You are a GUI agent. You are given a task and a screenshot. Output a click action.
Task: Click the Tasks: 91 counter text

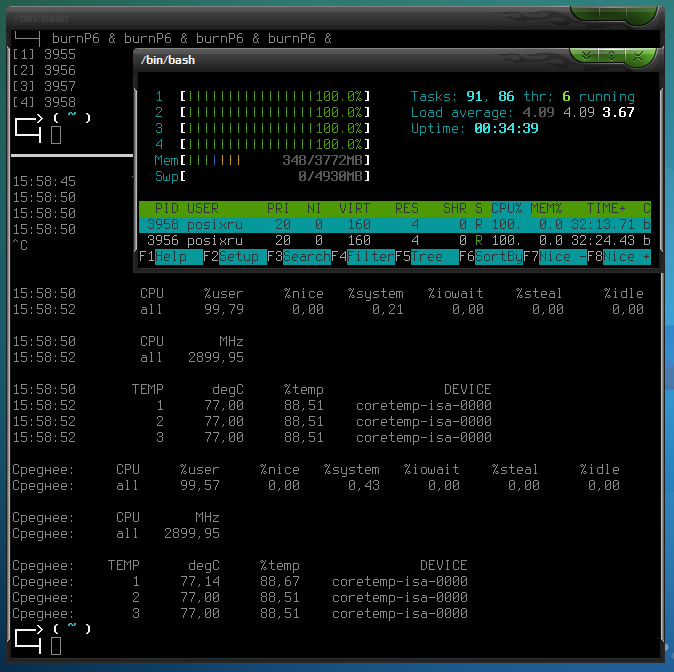[x=447, y=96]
